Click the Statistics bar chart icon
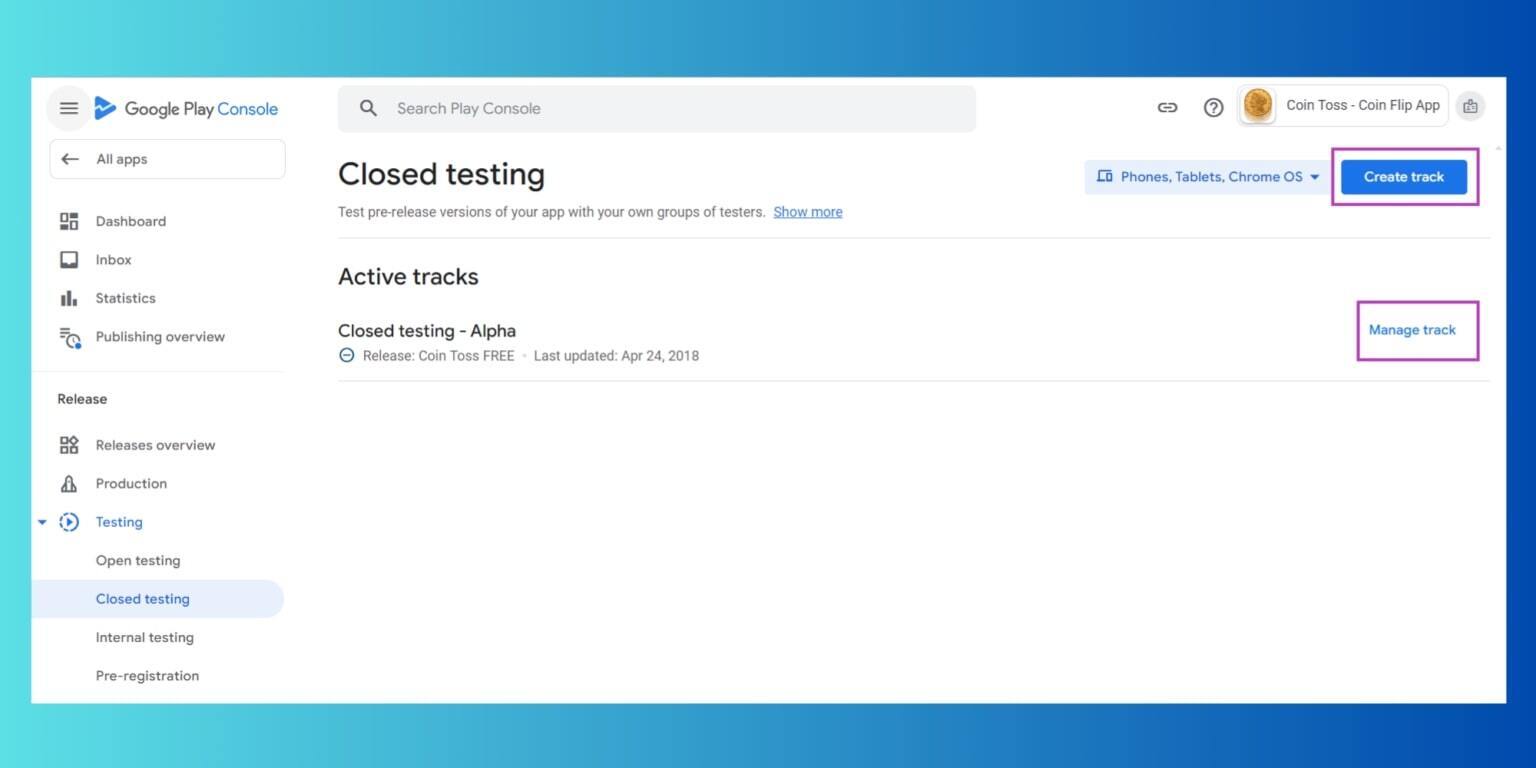1536x768 pixels. click(x=69, y=298)
